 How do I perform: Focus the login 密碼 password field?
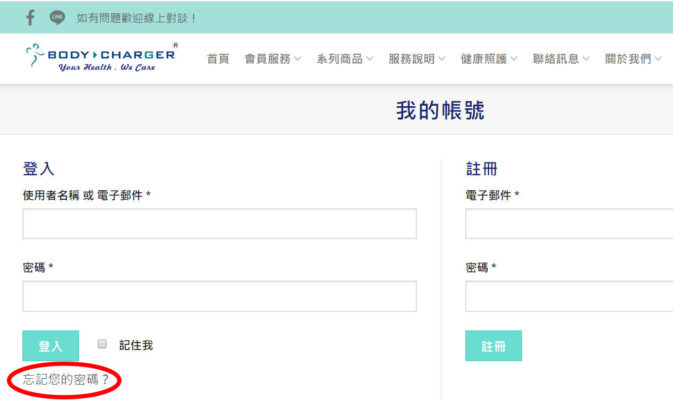[x=219, y=296]
